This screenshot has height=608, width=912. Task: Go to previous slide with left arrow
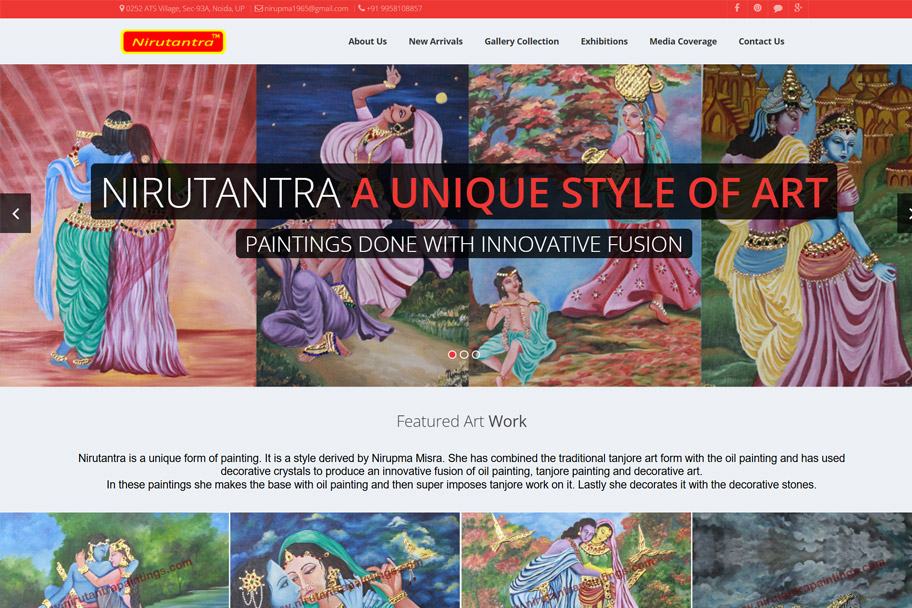click(15, 213)
